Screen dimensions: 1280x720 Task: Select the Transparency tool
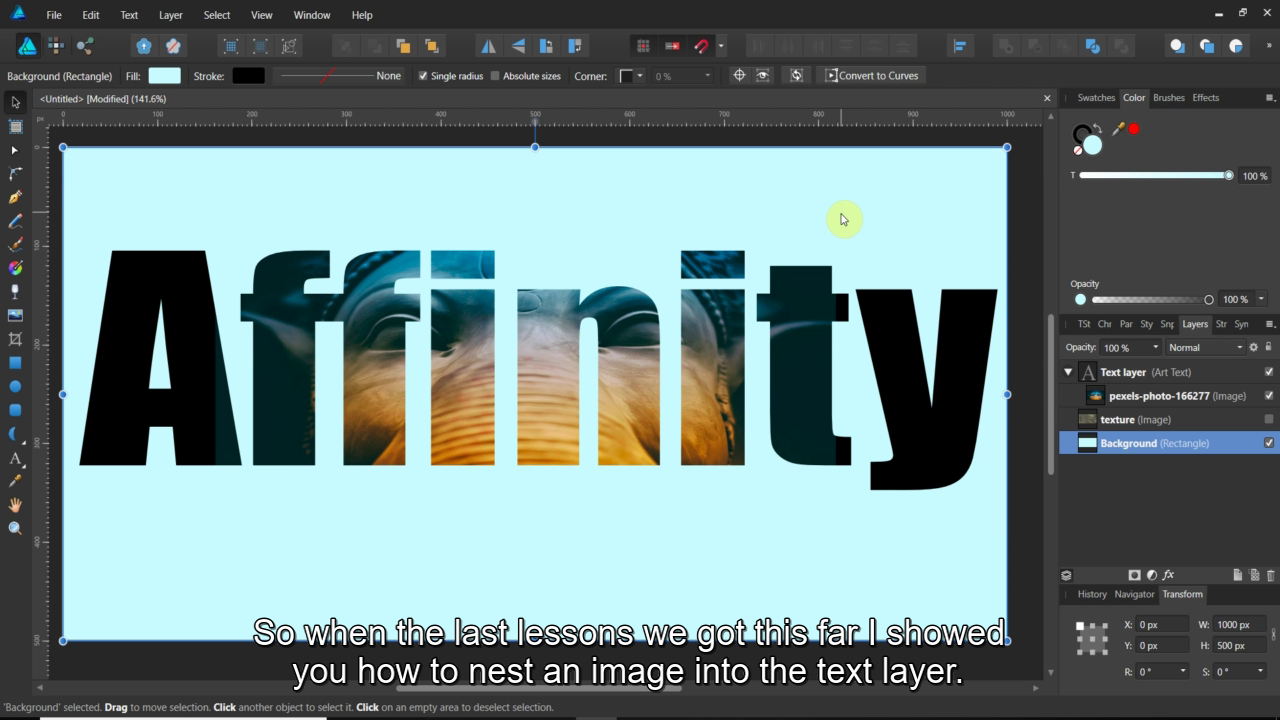15,292
